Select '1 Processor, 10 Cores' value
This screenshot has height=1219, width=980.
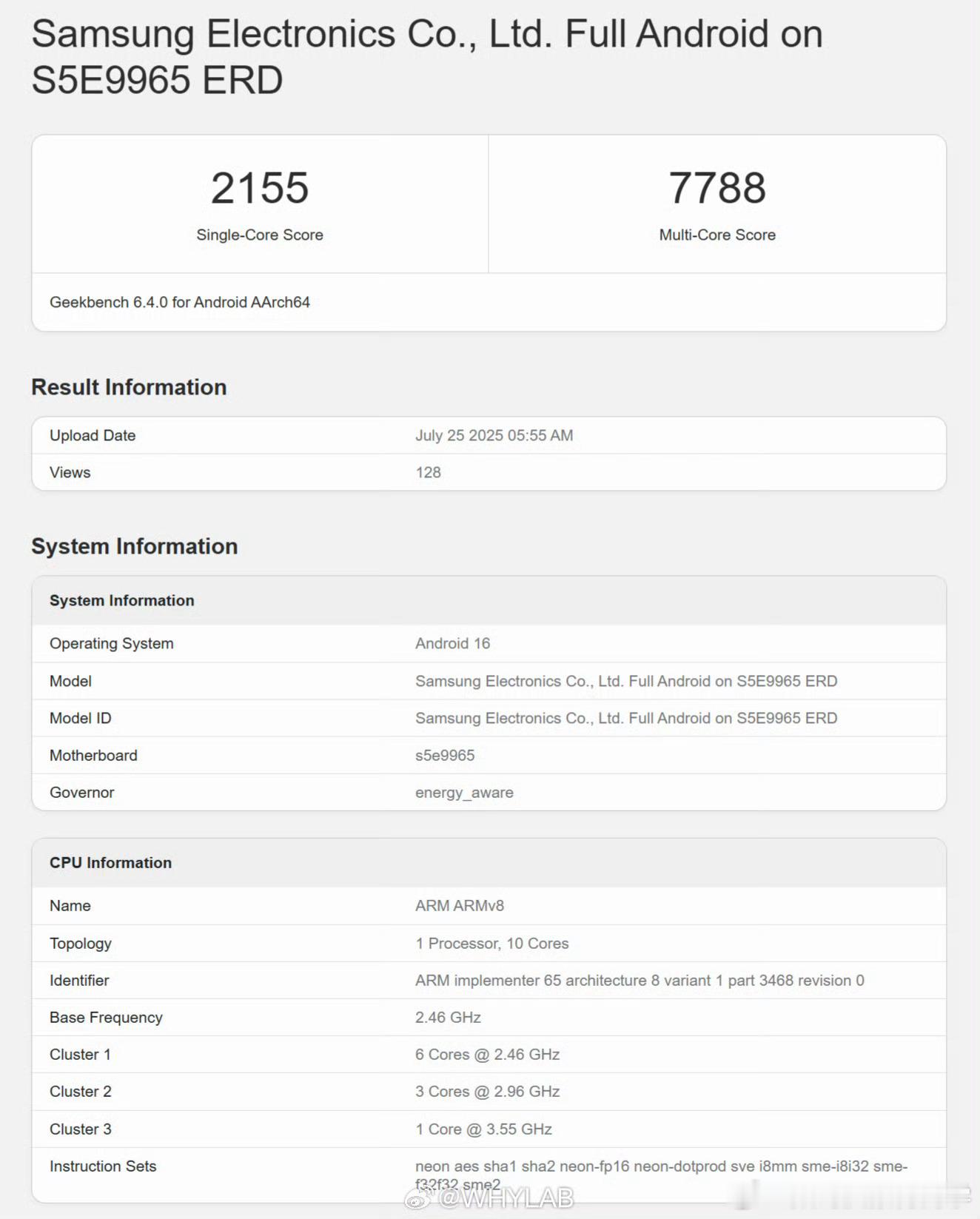[492, 943]
